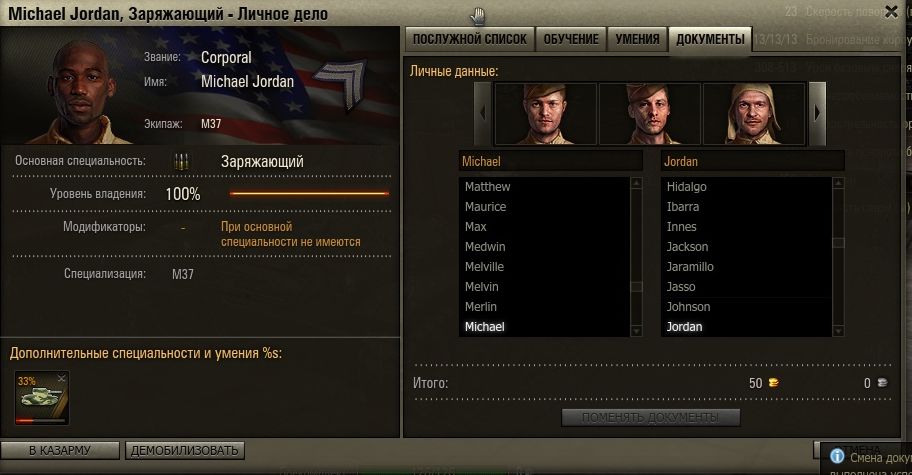Select the 33% camouflage skill icon
The width and height of the screenshot is (912, 475).
(x=42, y=398)
